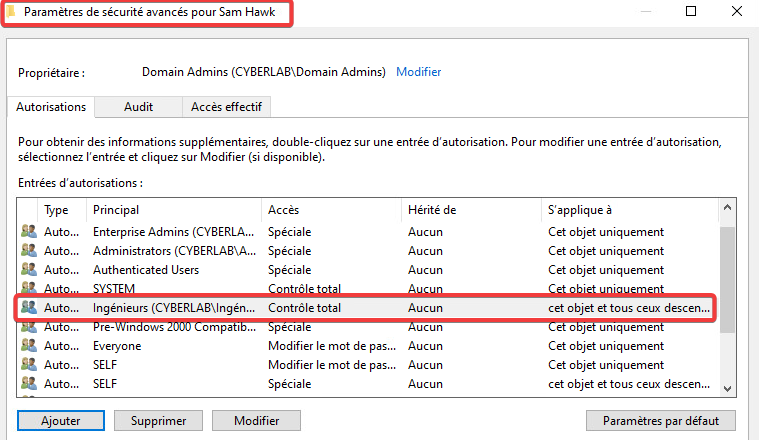Switch to the Audit tab

pos(138,106)
